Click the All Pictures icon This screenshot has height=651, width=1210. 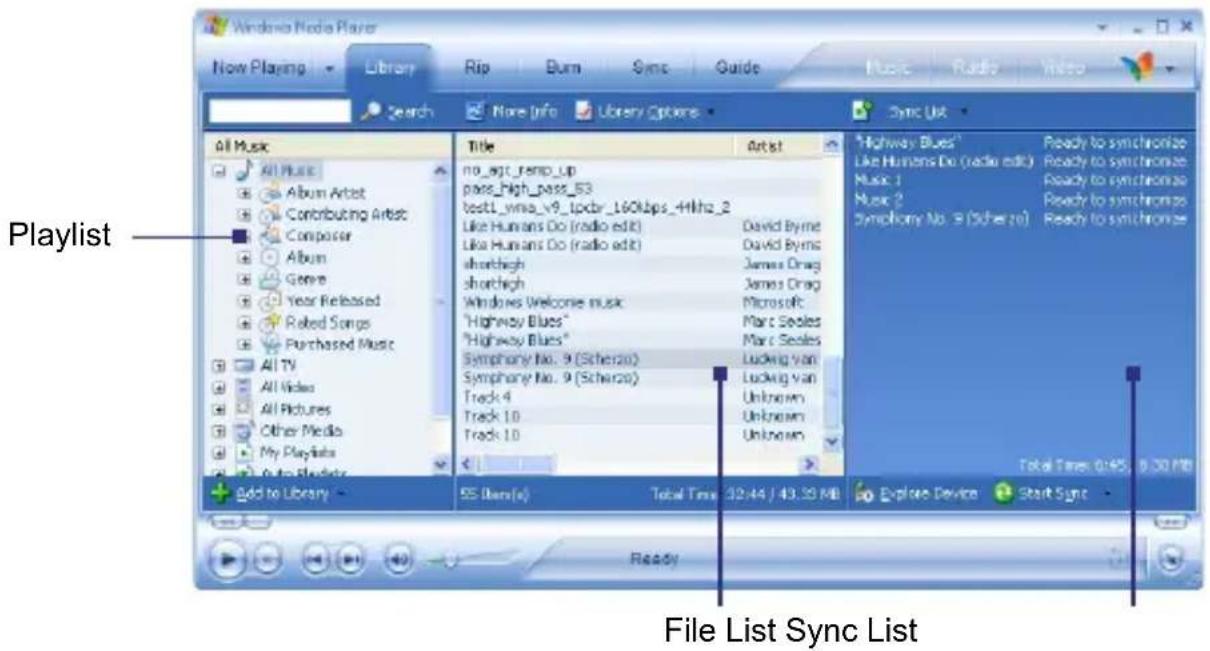point(243,409)
